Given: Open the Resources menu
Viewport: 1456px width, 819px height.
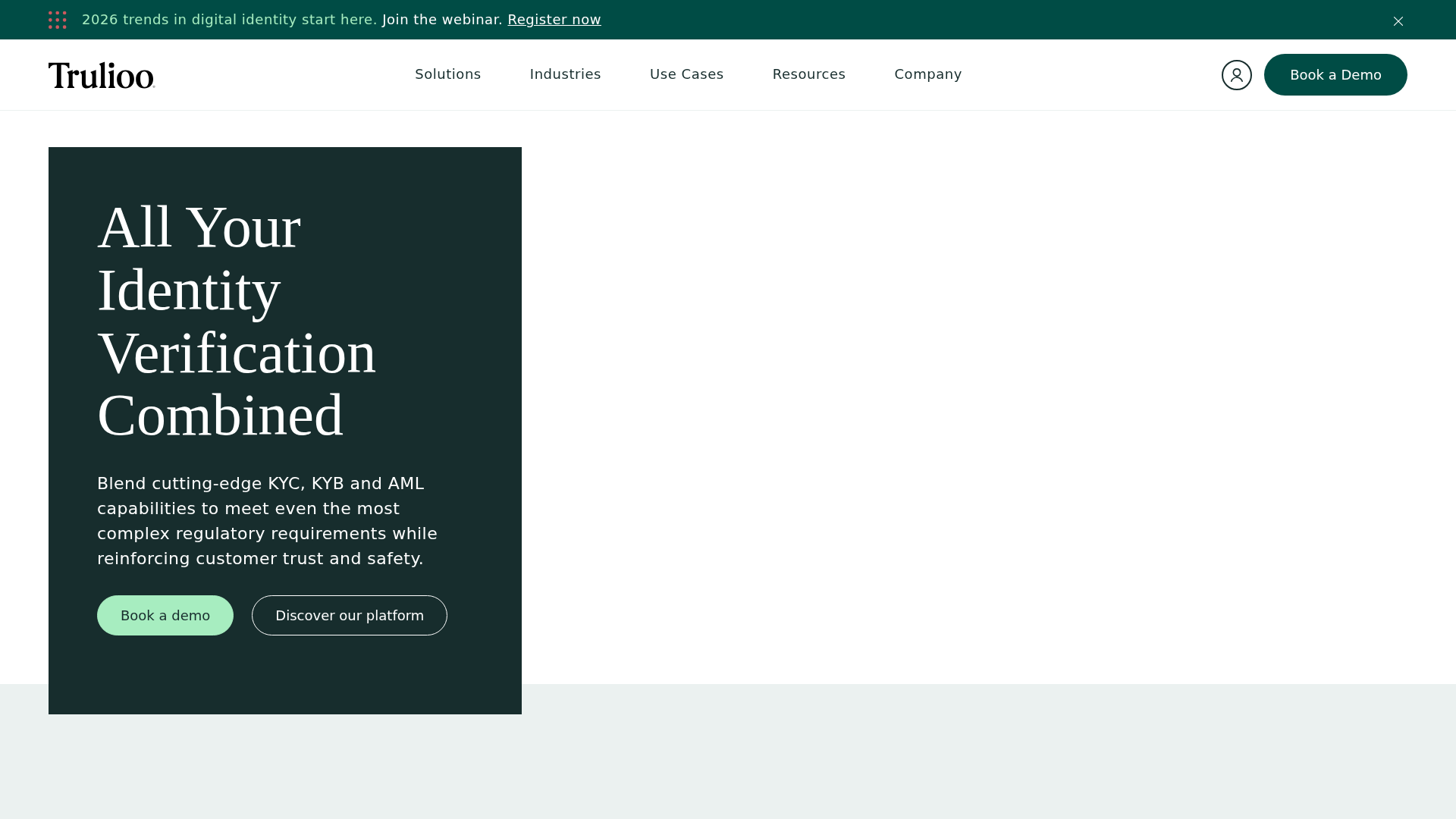Looking at the screenshot, I should click(x=808, y=74).
